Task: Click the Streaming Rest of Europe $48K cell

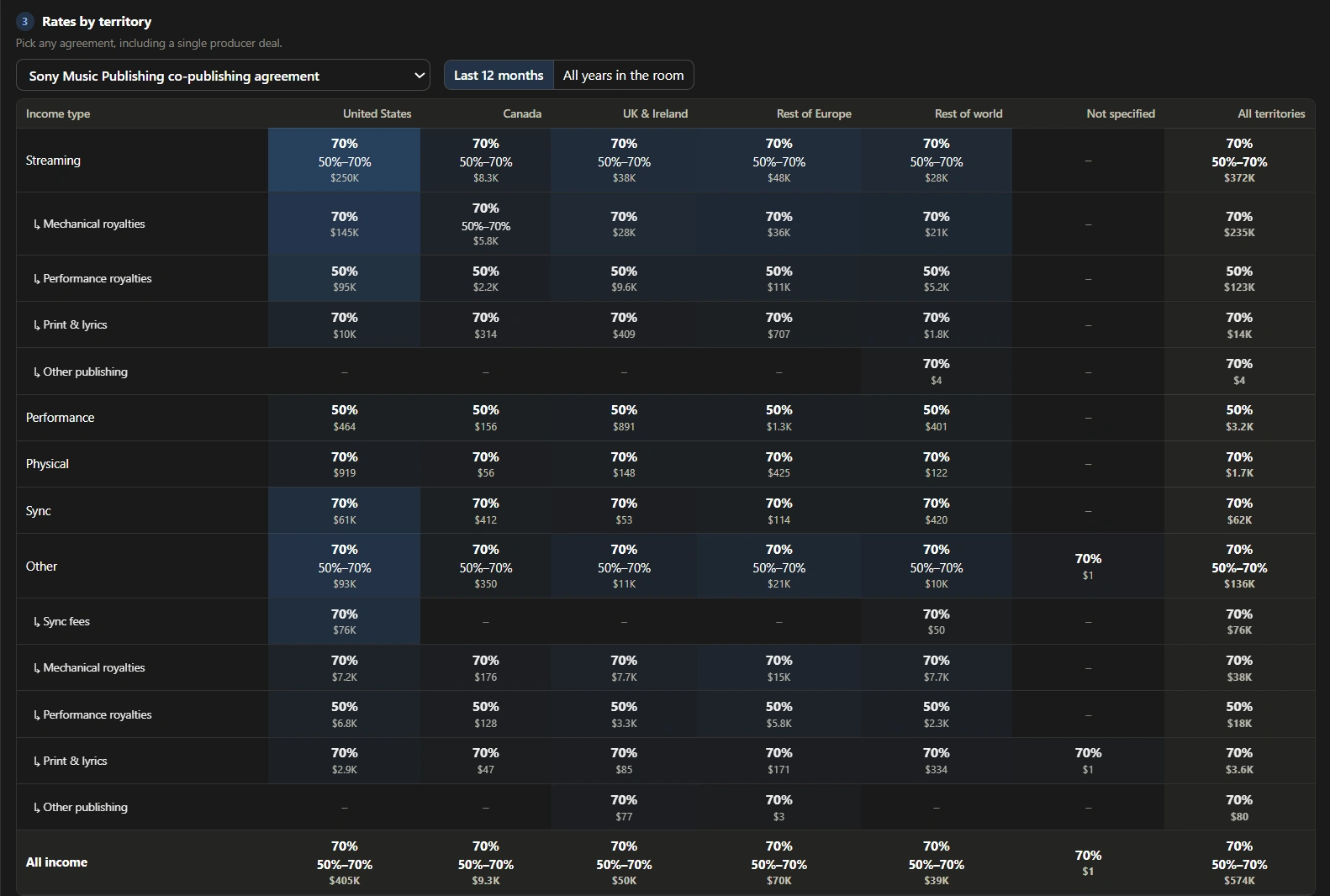Action: coord(778,161)
